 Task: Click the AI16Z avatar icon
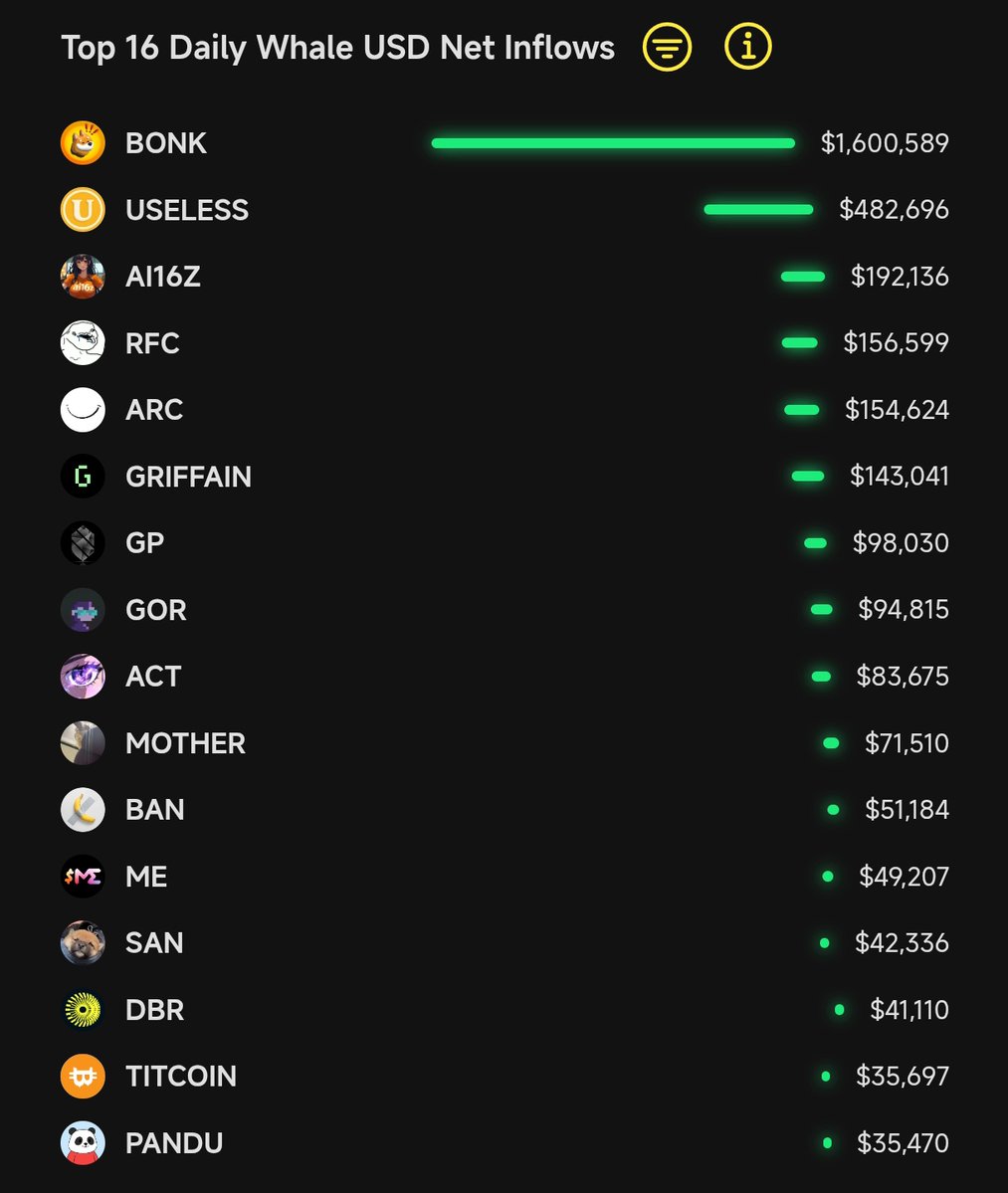tap(83, 277)
